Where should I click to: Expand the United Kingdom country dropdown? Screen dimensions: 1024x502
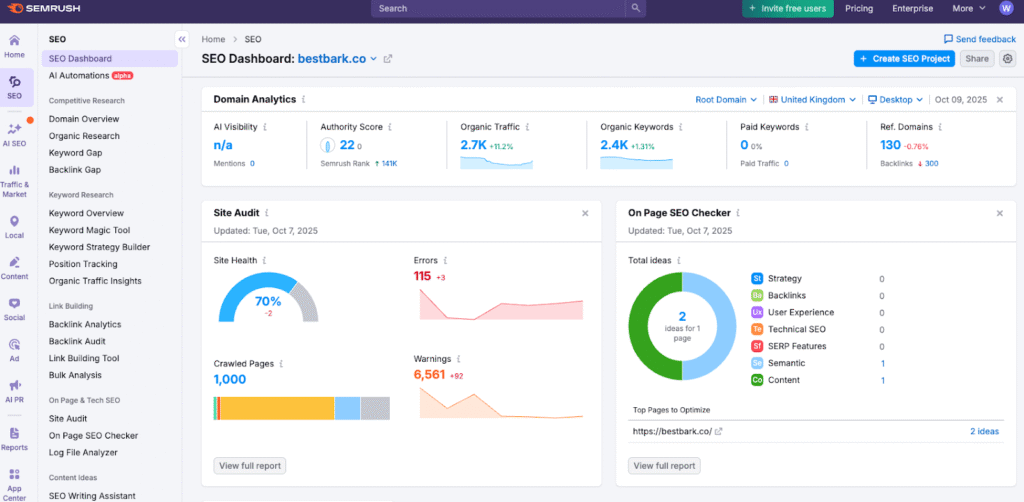tap(813, 100)
